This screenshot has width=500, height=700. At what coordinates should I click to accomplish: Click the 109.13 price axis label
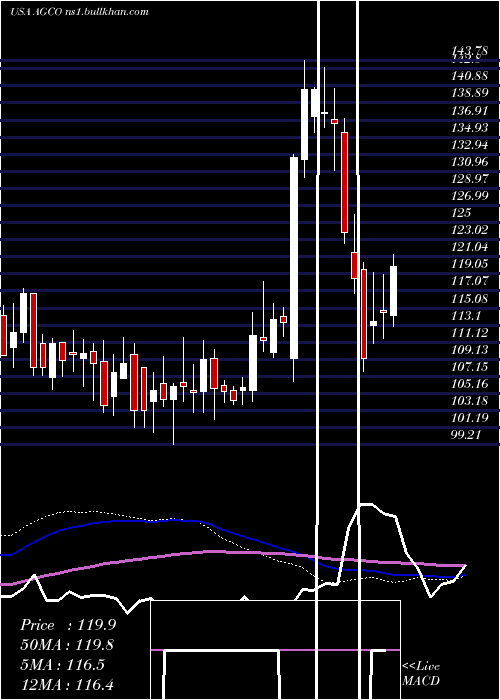coord(469,349)
